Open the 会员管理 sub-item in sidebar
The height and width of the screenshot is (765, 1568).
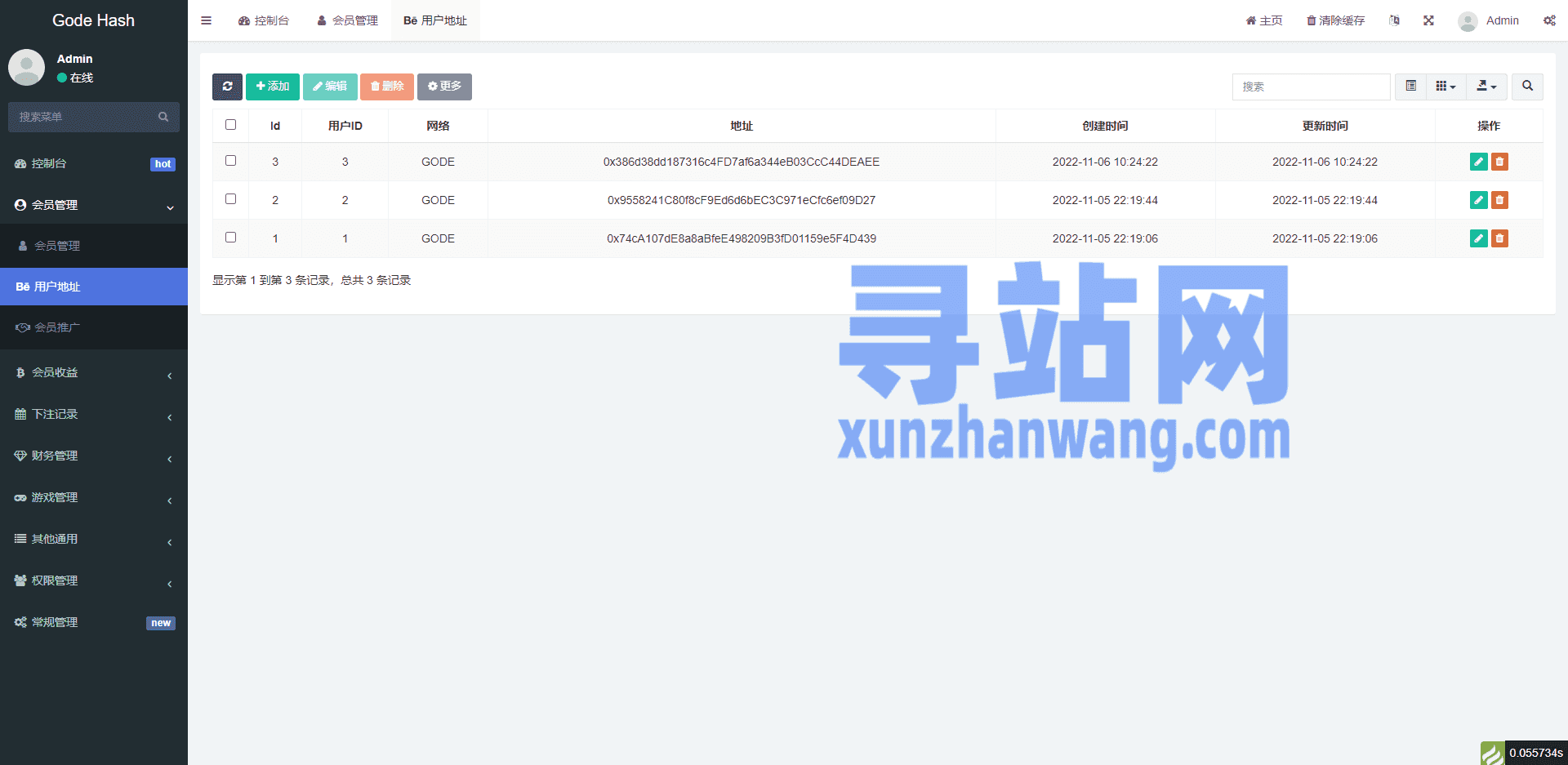pos(94,246)
